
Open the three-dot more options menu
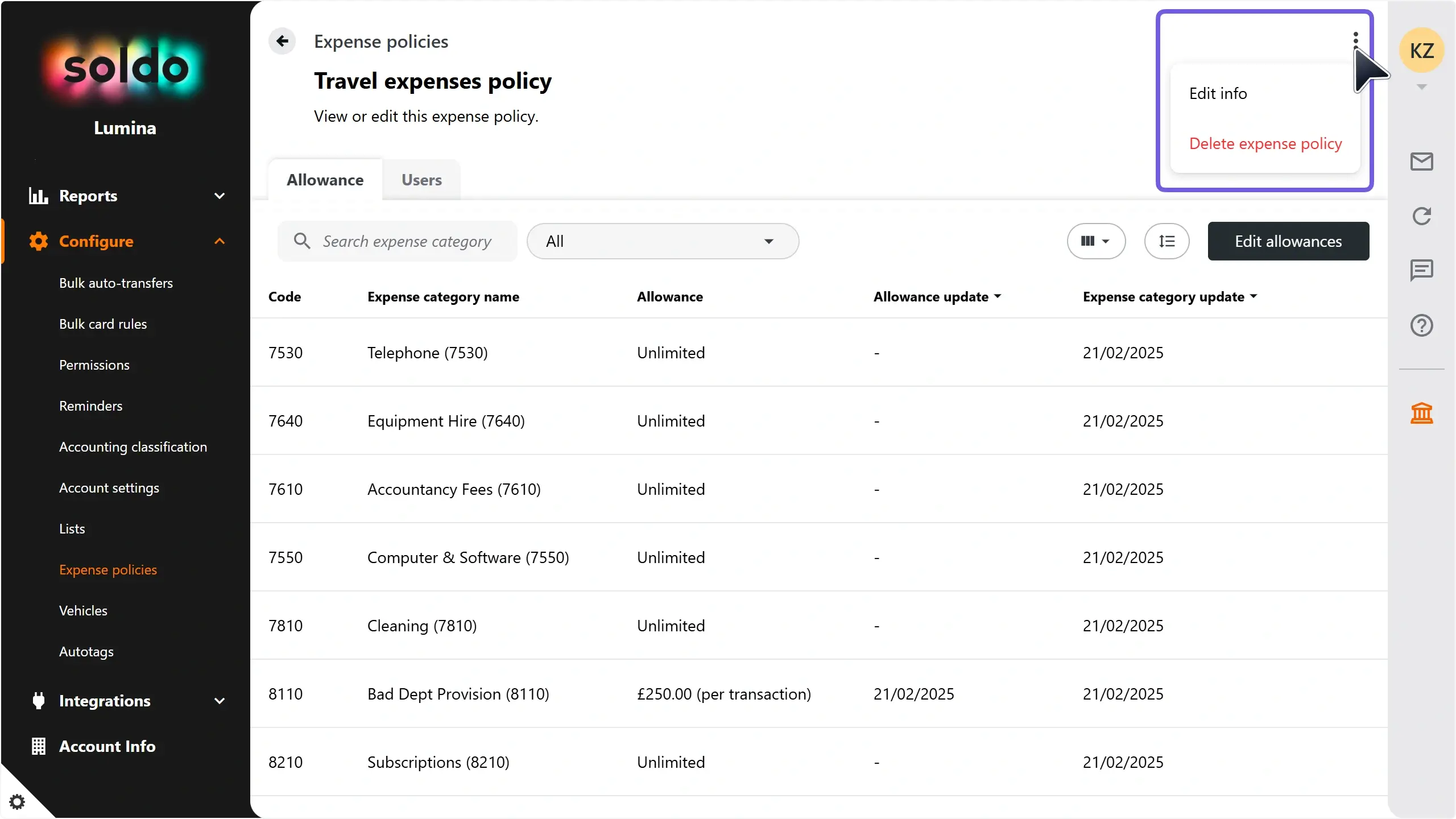coord(1355,40)
